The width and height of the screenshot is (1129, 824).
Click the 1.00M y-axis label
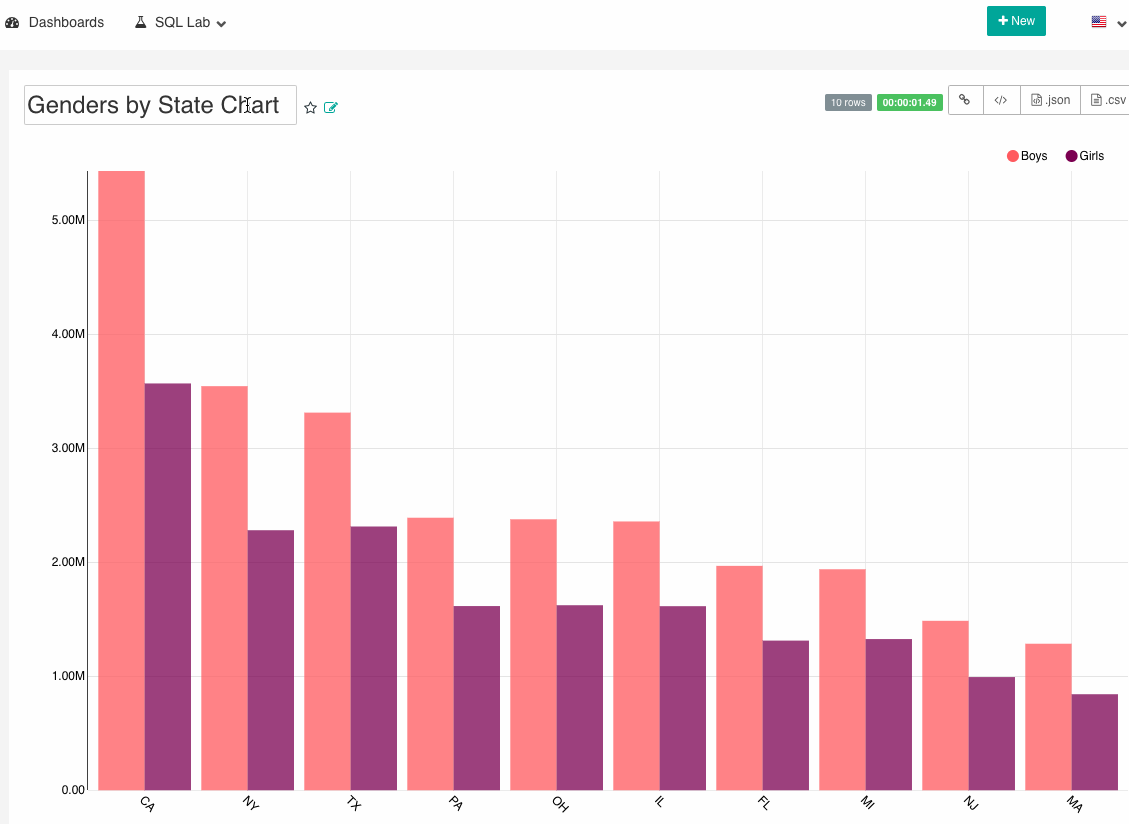[x=68, y=676]
